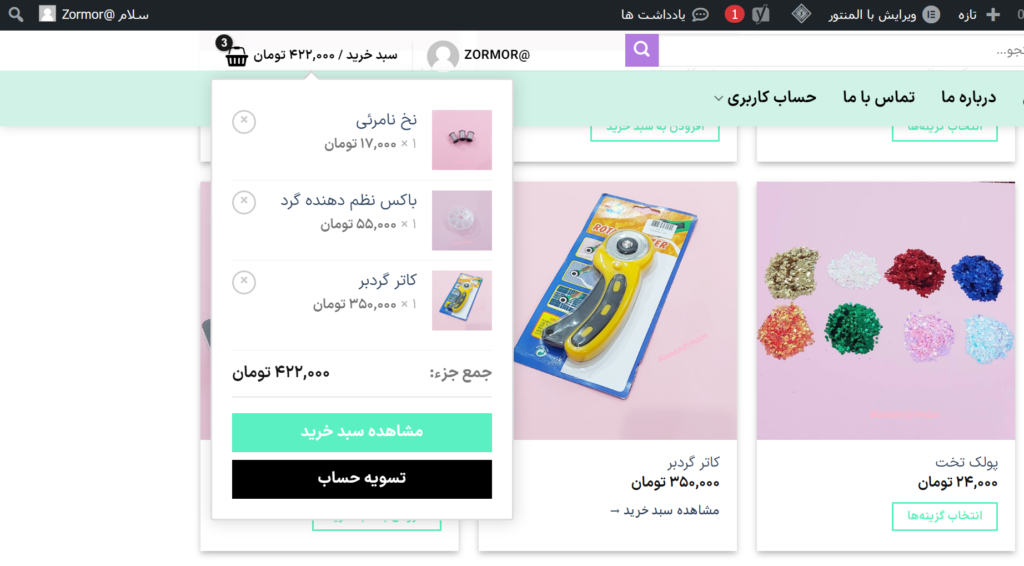1024x566 pixels.
Task: Remove باکس نظم دهنده گرد from cart
Action: pos(244,202)
